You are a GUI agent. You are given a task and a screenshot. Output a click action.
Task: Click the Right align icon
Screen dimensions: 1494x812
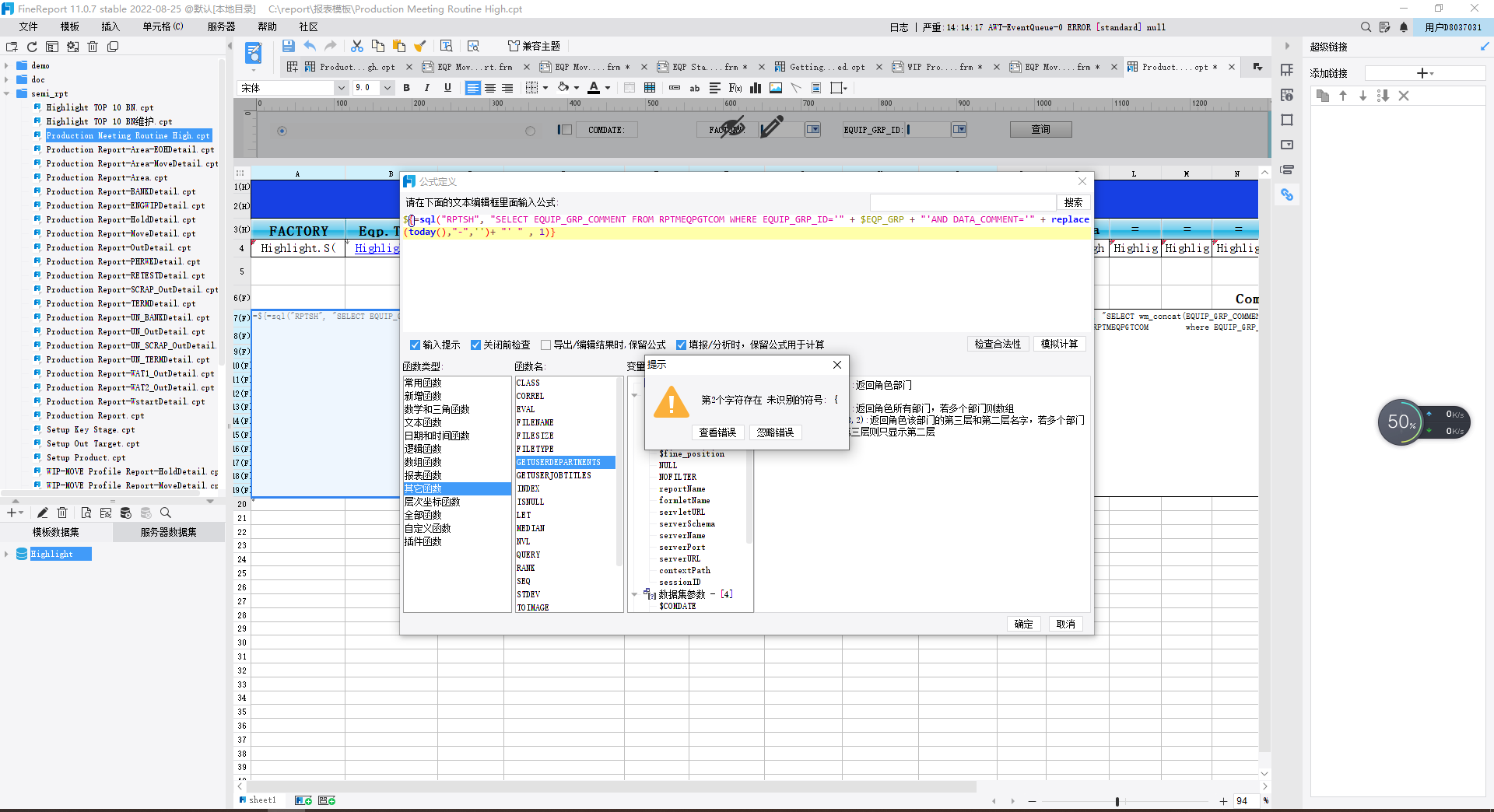[507, 88]
